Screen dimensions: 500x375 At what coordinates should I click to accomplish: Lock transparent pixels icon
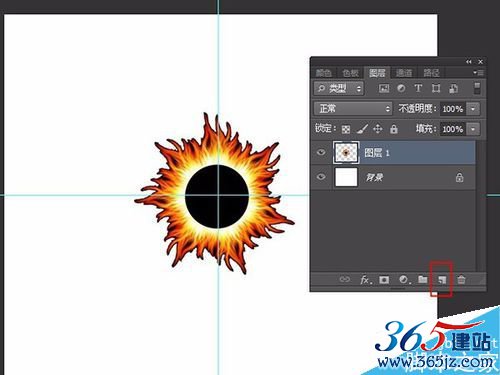(x=346, y=129)
